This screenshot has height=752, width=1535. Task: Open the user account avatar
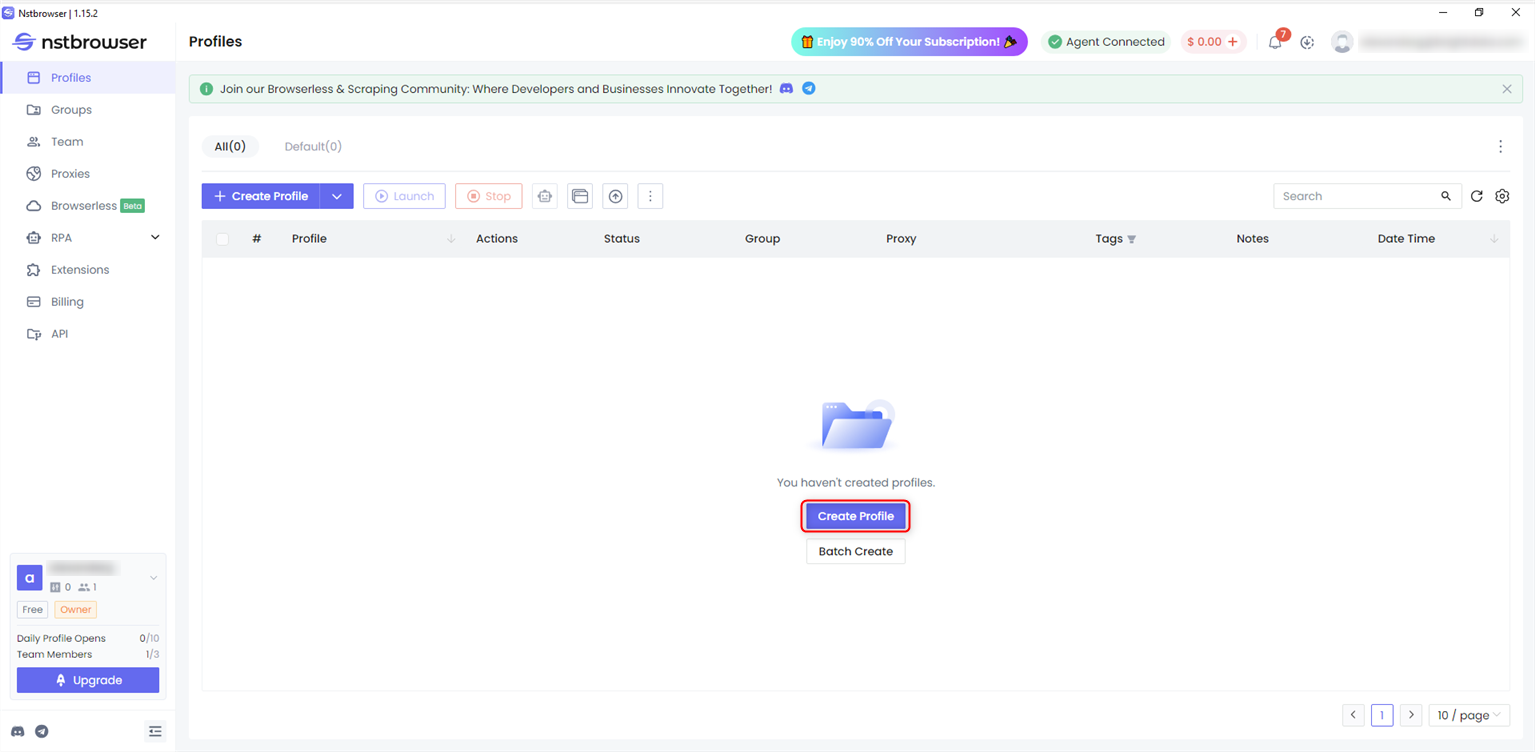[x=1342, y=42]
